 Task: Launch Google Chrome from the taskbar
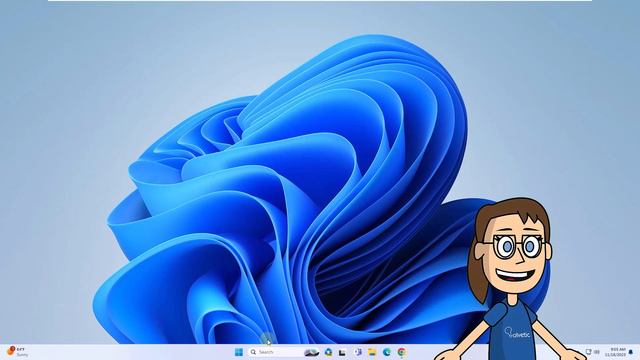(x=402, y=352)
